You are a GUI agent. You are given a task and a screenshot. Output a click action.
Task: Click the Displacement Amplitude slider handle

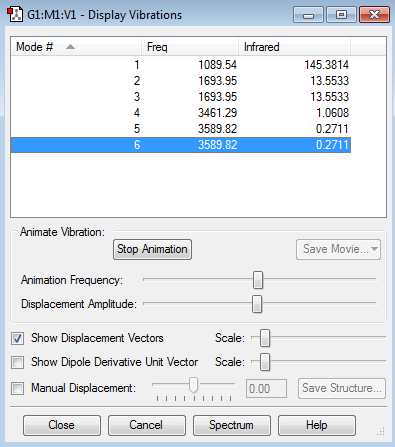[257, 304]
